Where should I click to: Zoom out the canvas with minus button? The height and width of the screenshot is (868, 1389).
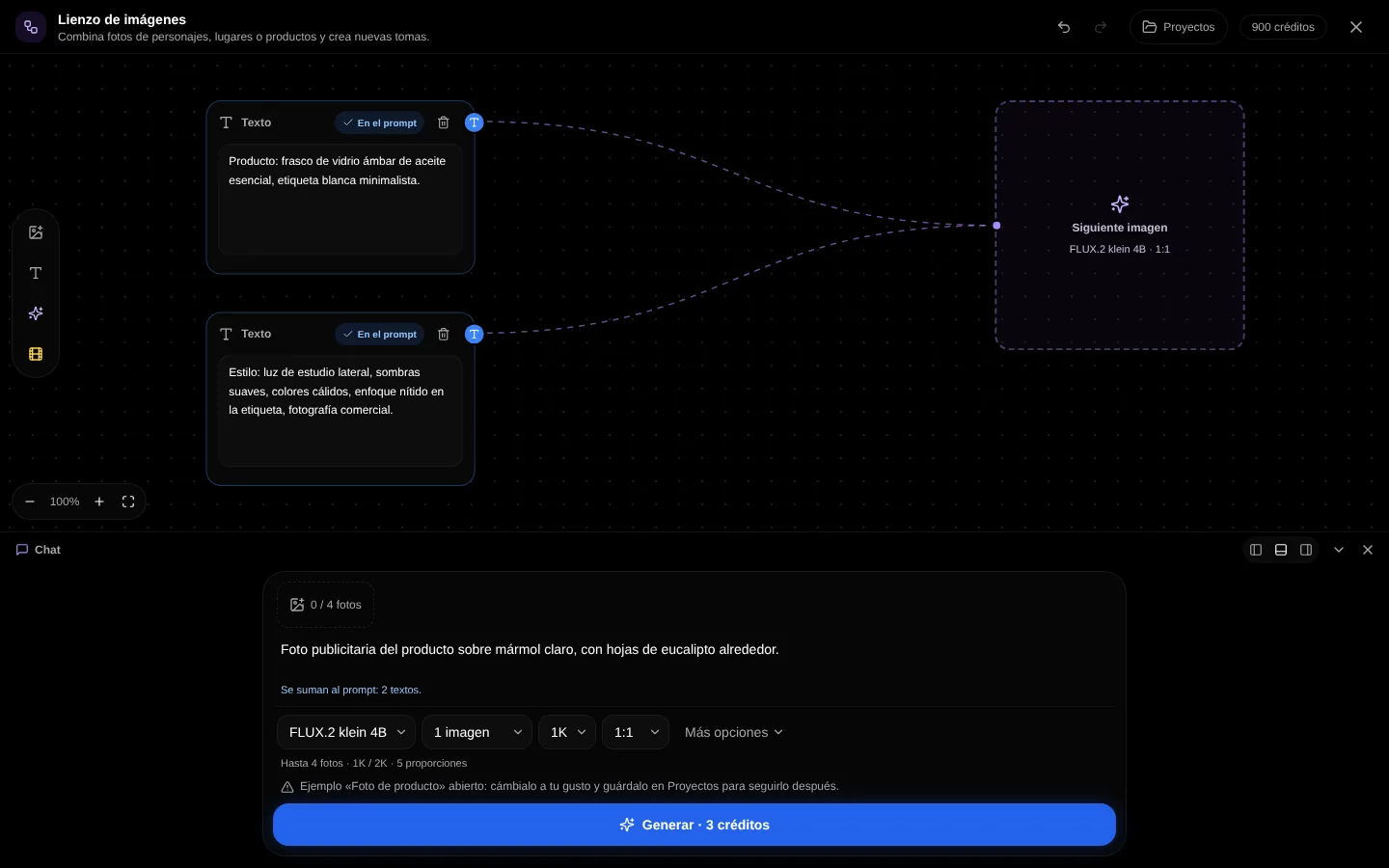point(30,502)
